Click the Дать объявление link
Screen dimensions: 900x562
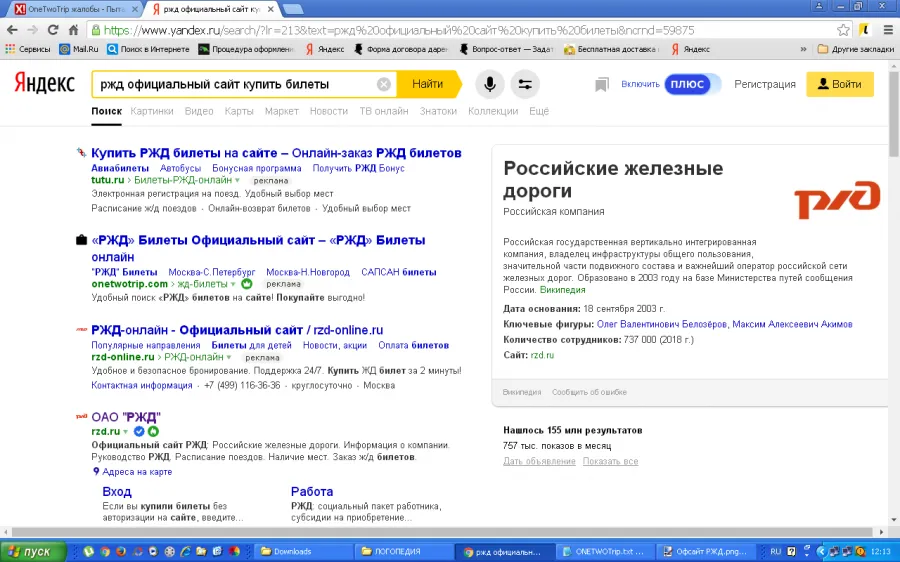[539, 461]
